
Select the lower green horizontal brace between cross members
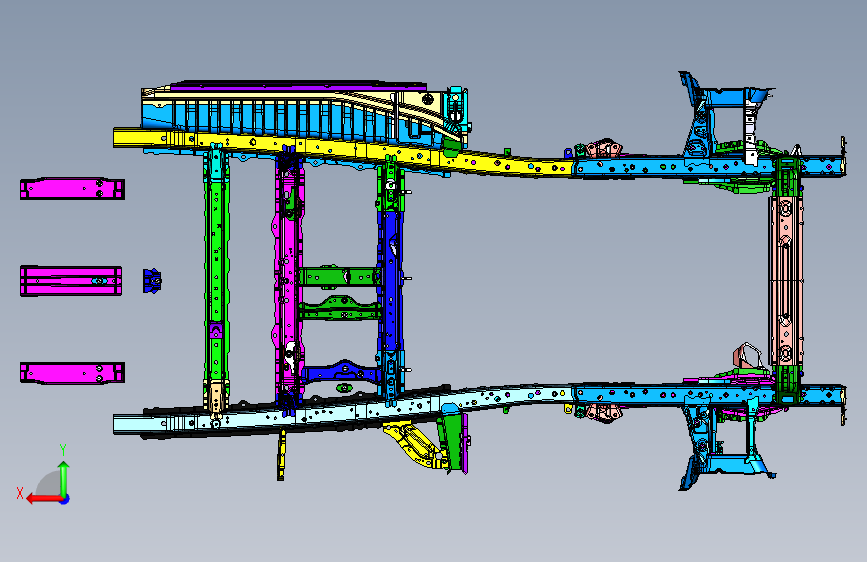tap(340, 309)
